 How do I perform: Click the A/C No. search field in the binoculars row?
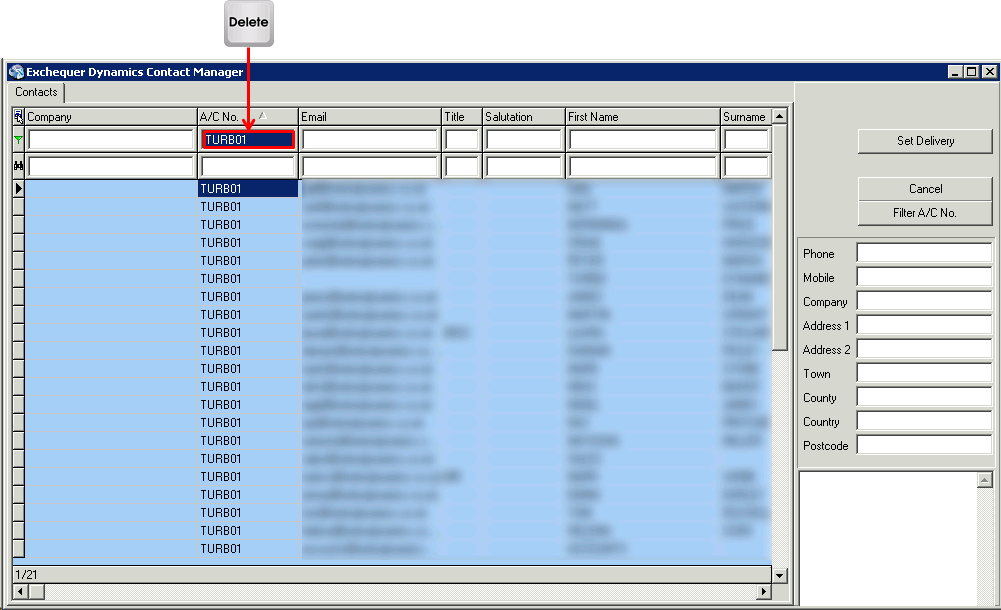click(x=248, y=167)
